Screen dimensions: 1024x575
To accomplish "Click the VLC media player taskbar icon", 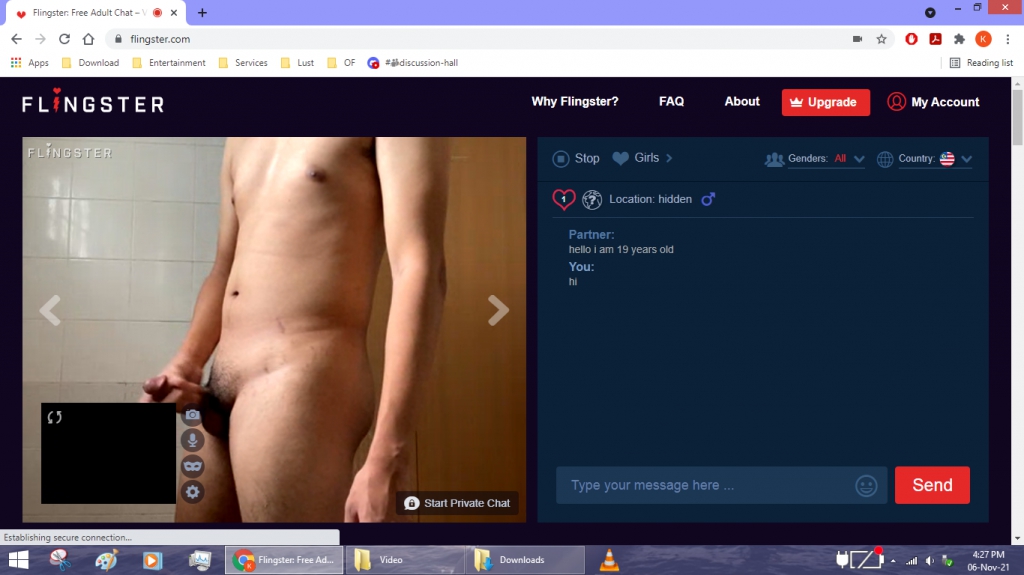I will click(x=608, y=560).
